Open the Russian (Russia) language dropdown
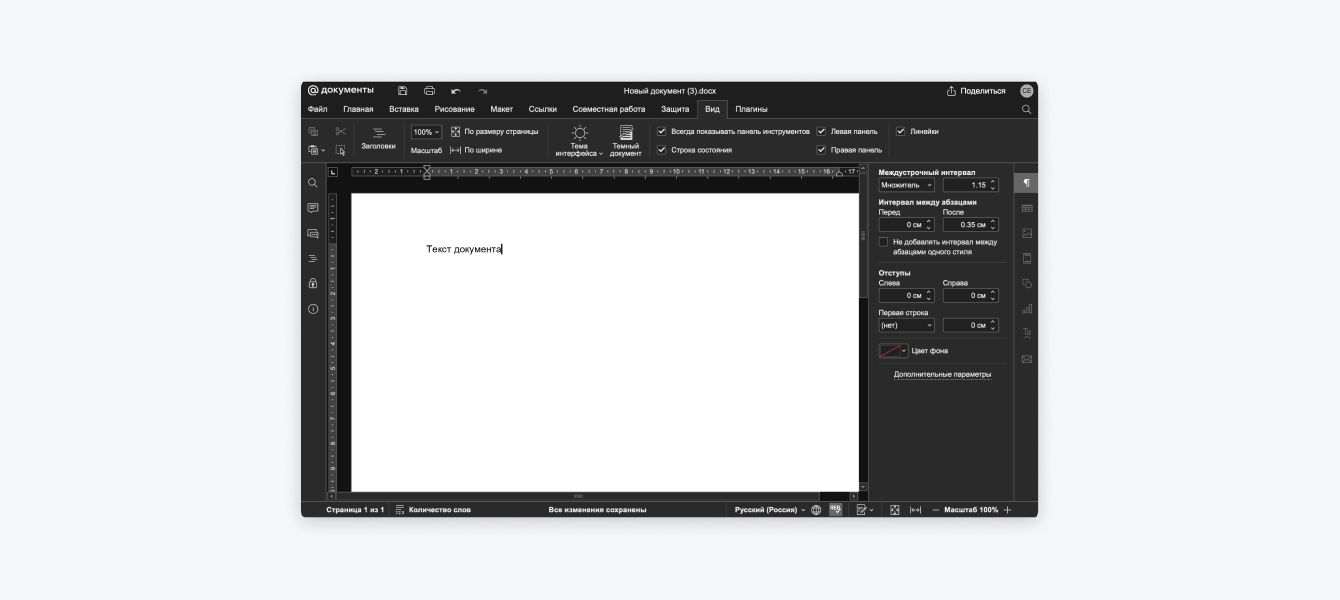The height and width of the screenshot is (600, 1340). (x=769, y=510)
